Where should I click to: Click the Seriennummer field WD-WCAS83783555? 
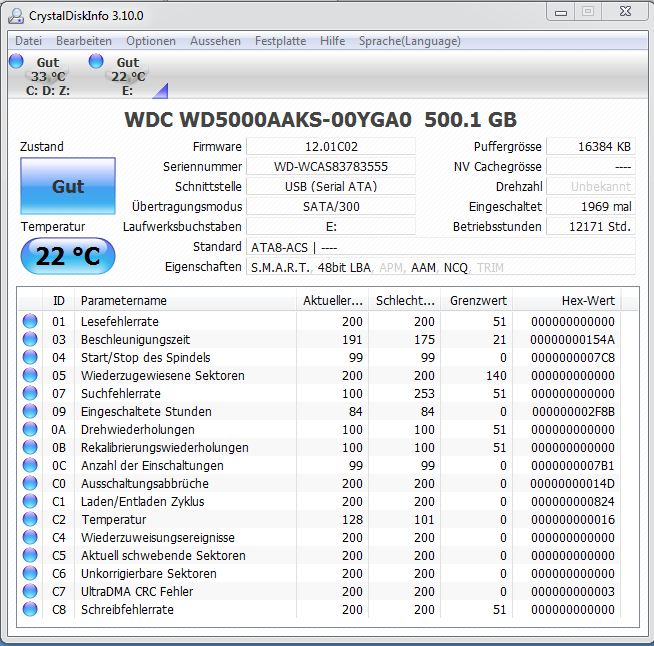click(x=331, y=166)
